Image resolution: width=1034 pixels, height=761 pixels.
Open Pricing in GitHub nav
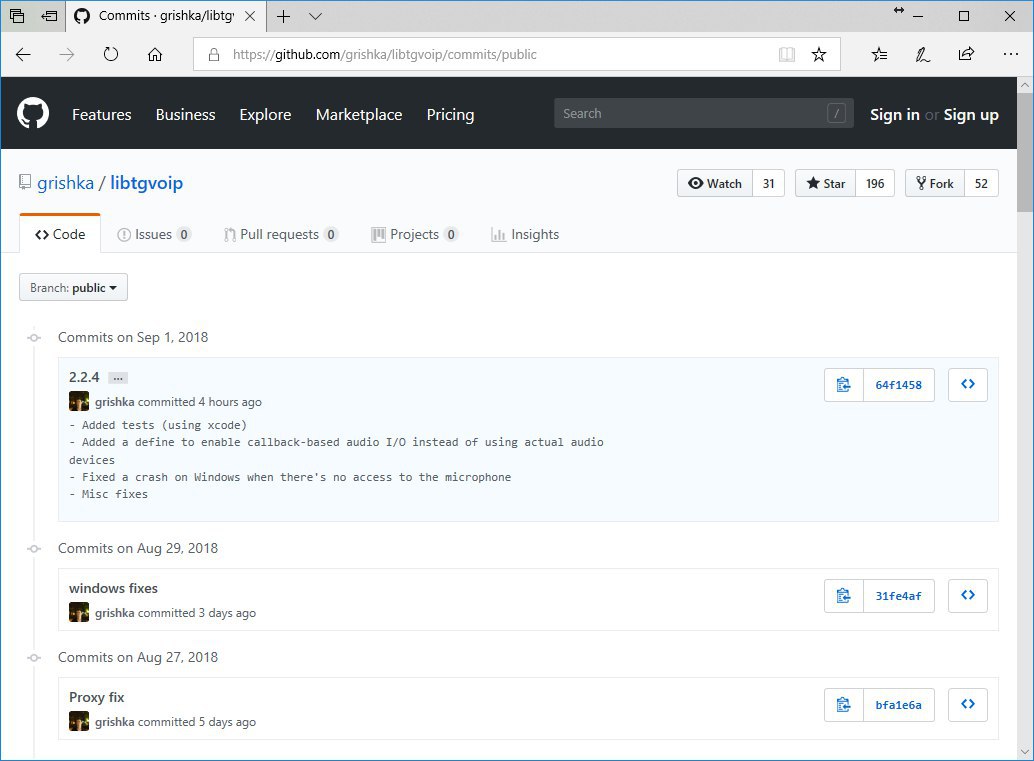450,114
